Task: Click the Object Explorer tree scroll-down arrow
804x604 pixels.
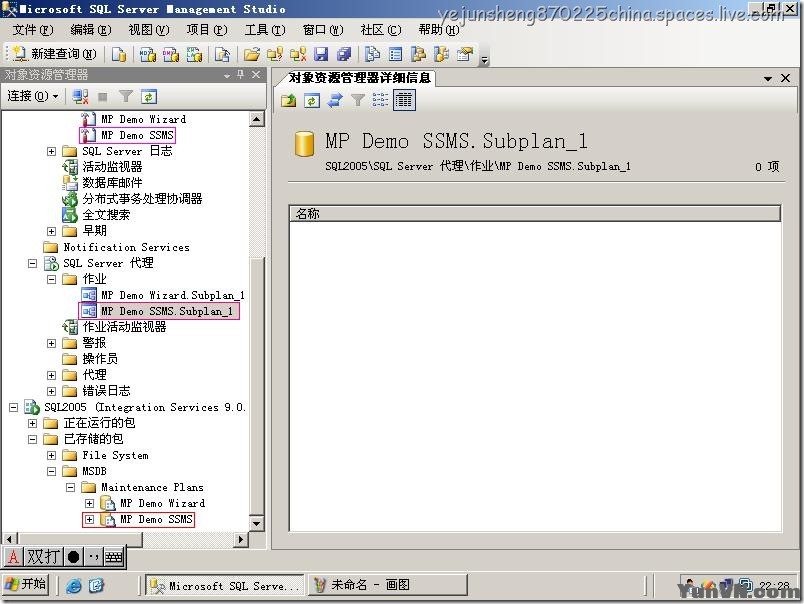Action: pyautogui.click(x=257, y=524)
